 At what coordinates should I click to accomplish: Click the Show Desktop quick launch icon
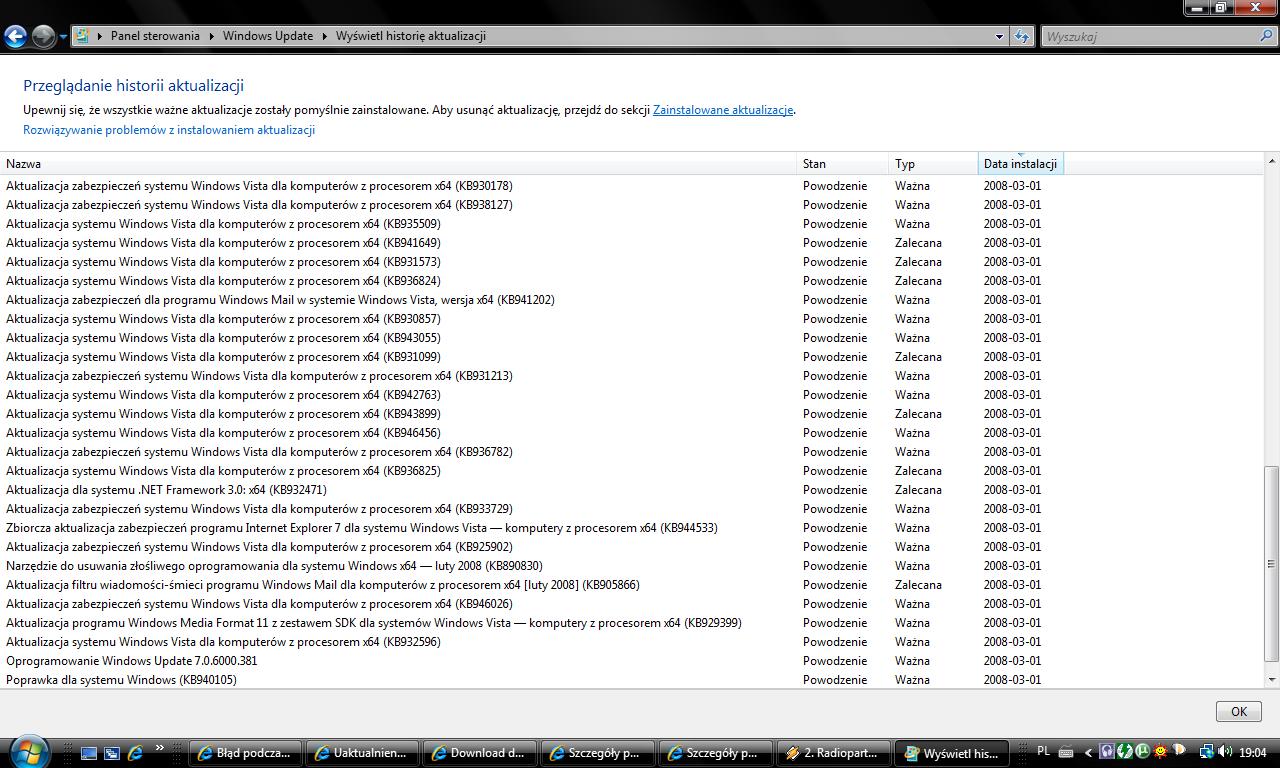pyautogui.click(x=89, y=753)
